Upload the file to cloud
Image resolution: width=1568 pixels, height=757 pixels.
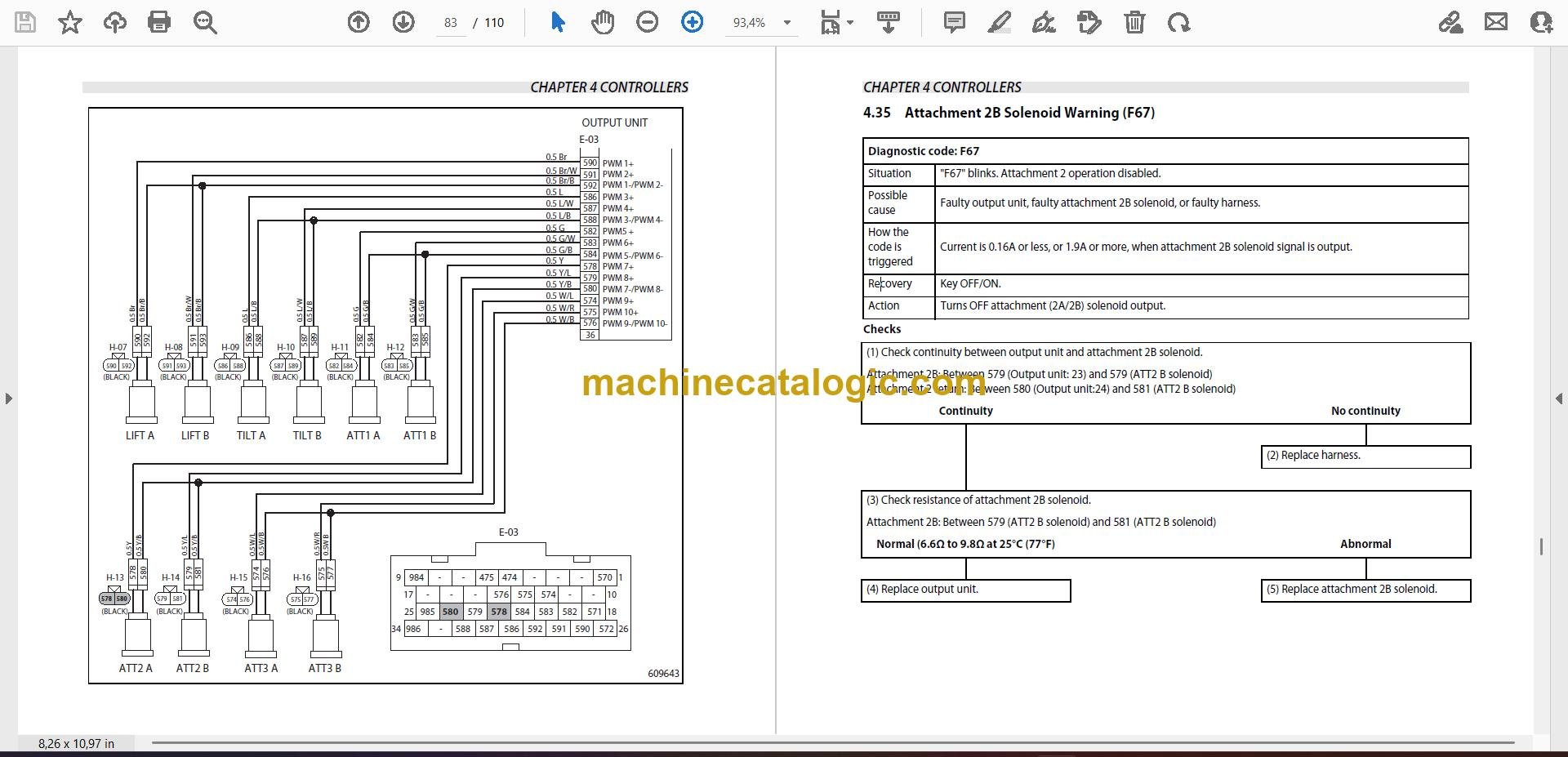coord(114,22)
